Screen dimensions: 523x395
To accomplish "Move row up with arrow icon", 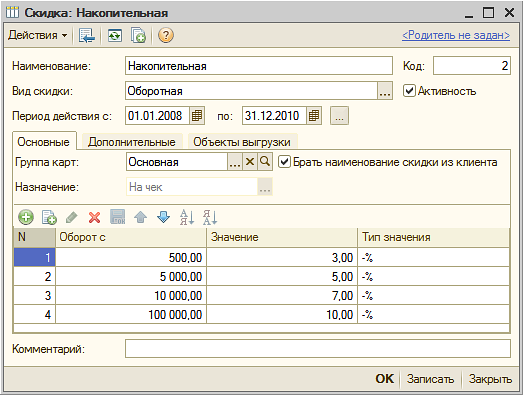I will 140,217.
